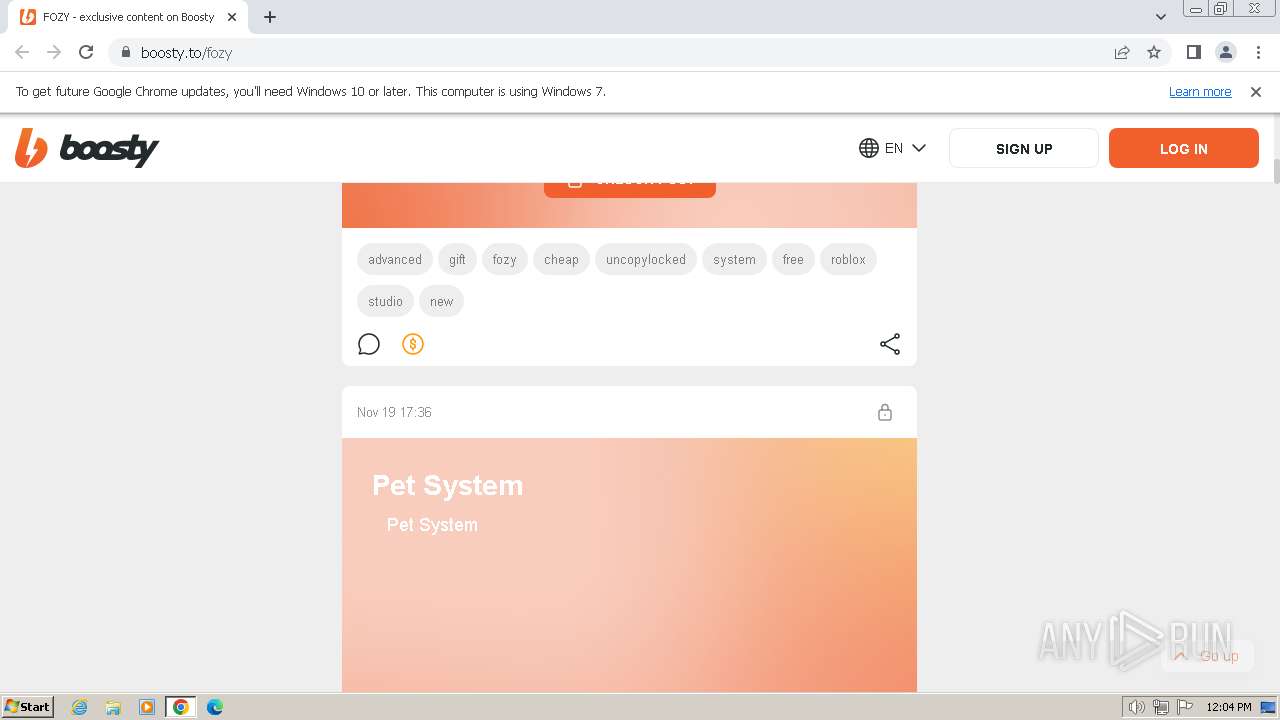This screenshot has height=720, width=1280.
Task: Select the cheap tag
Action: coord(561,259)
